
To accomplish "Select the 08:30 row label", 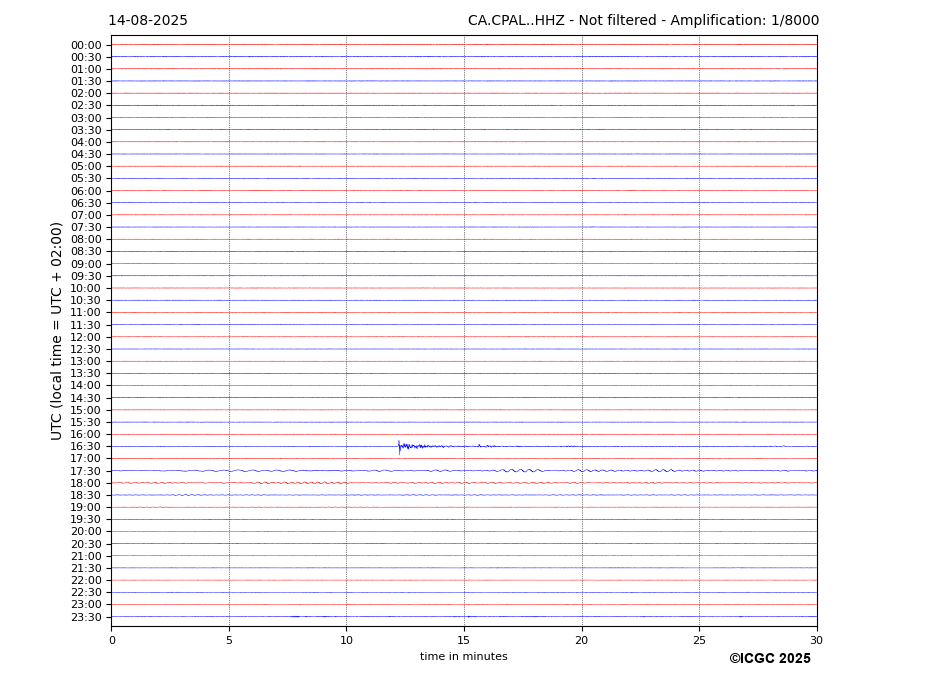I will pos(86,252).
